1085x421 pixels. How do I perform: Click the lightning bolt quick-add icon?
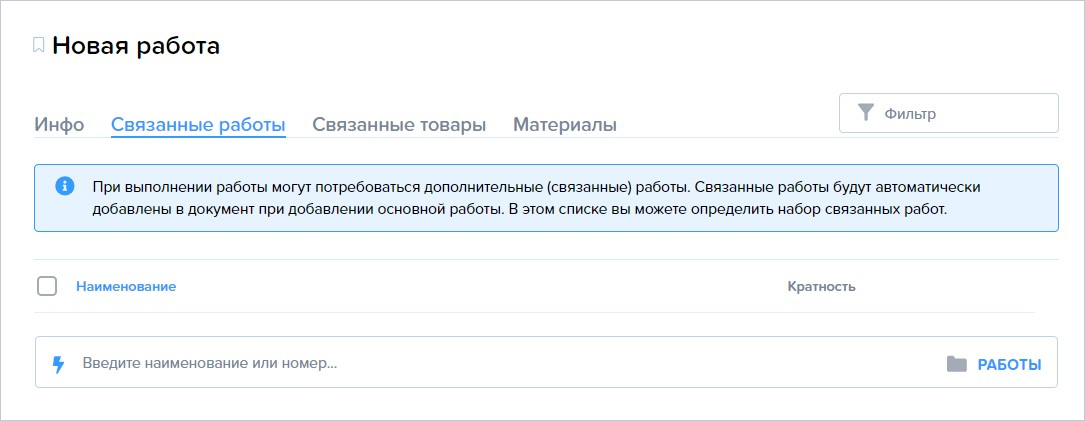coord(59,364)
